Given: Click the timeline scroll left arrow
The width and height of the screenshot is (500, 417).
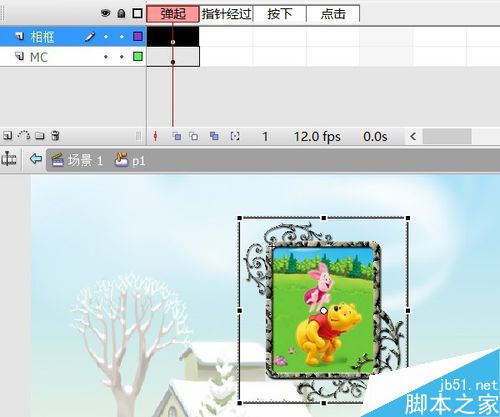Looking at the screenshot, I should point(413,136).
